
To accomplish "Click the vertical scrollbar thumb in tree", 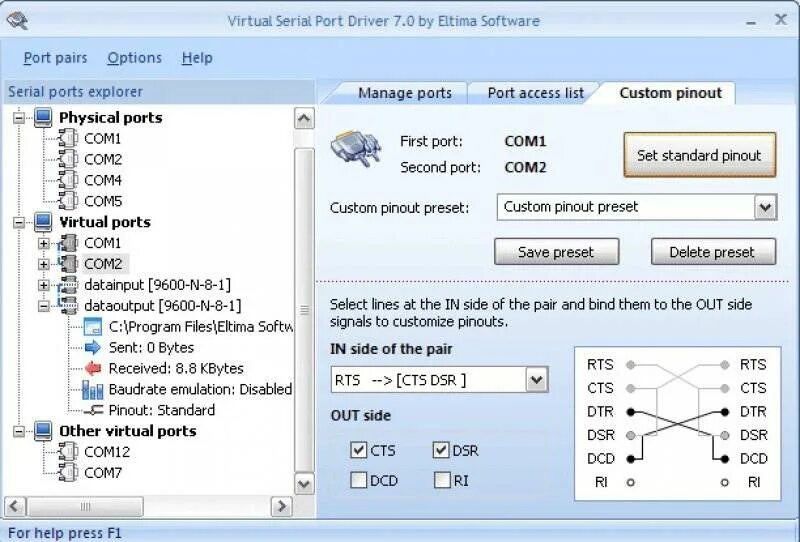I will (x=304, y=310).
